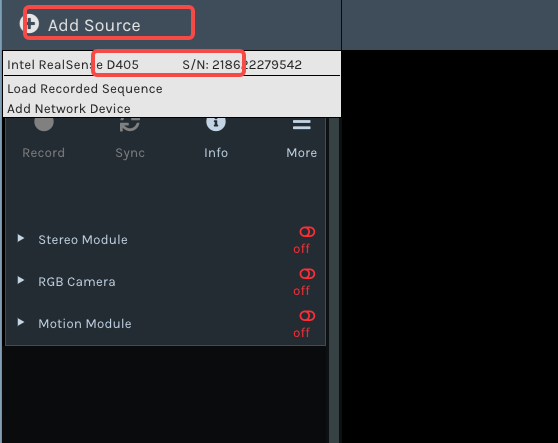Open the device Info icon
Viewport: 558px width, 443px height.
(x=216, y=123)
